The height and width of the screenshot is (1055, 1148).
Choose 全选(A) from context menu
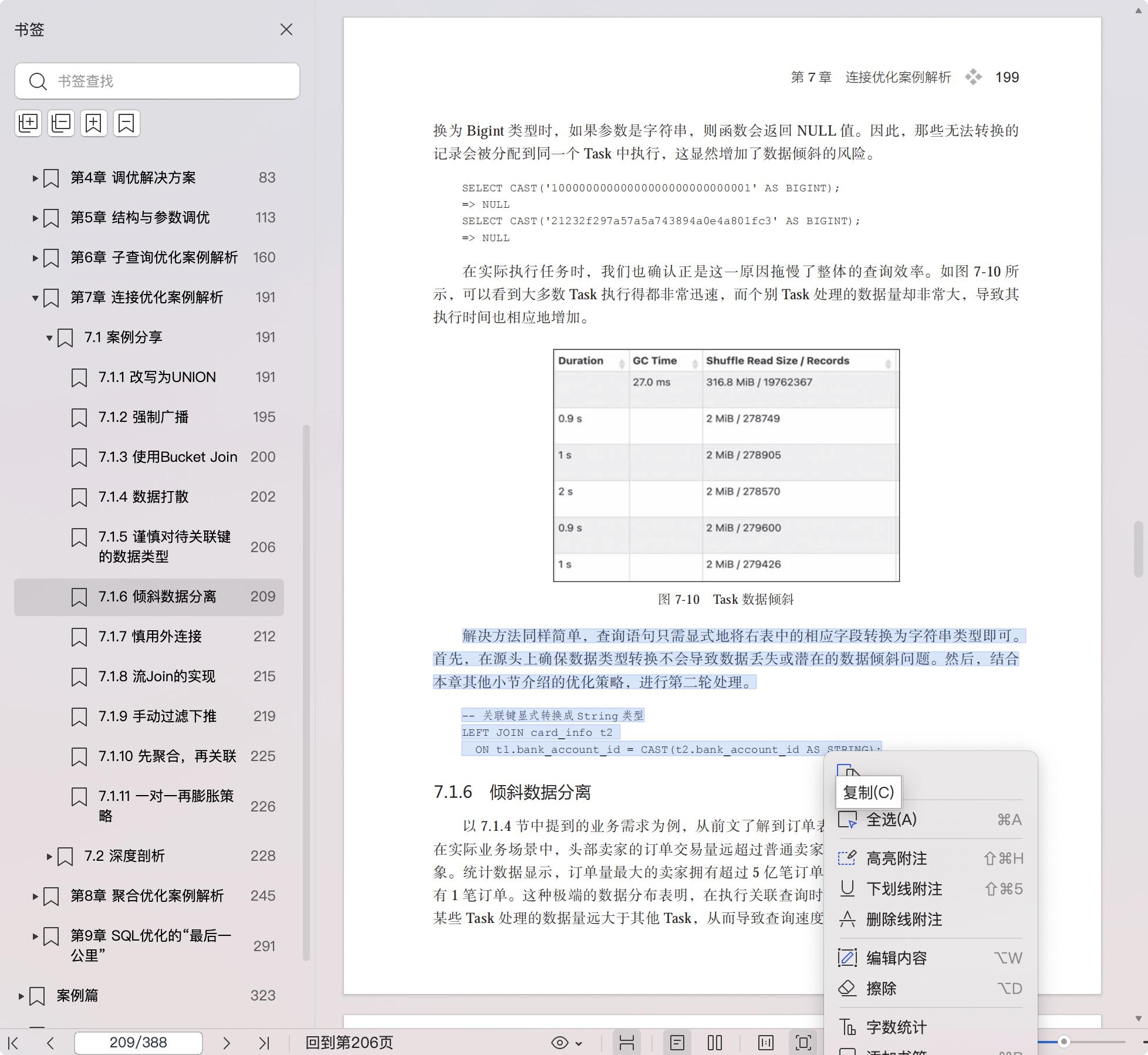(930, 820)
